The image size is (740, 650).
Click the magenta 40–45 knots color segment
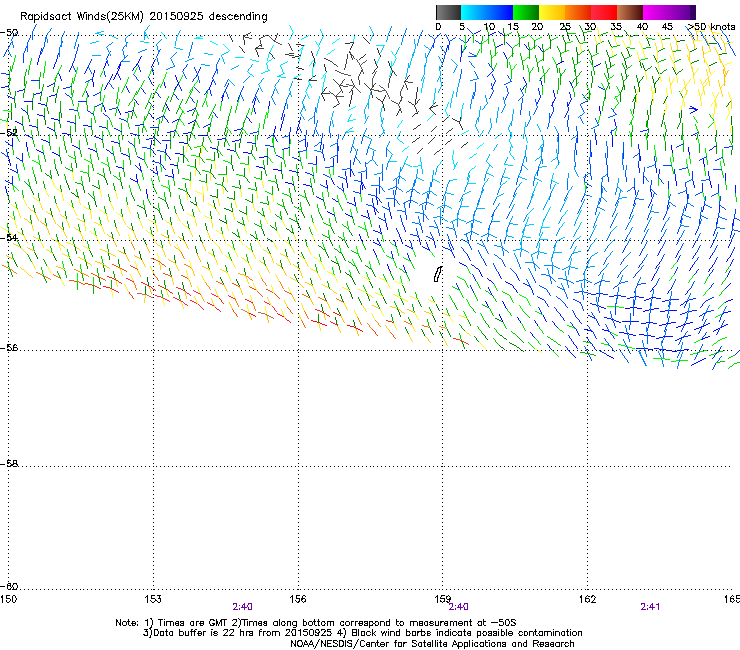tap(656, 12)
